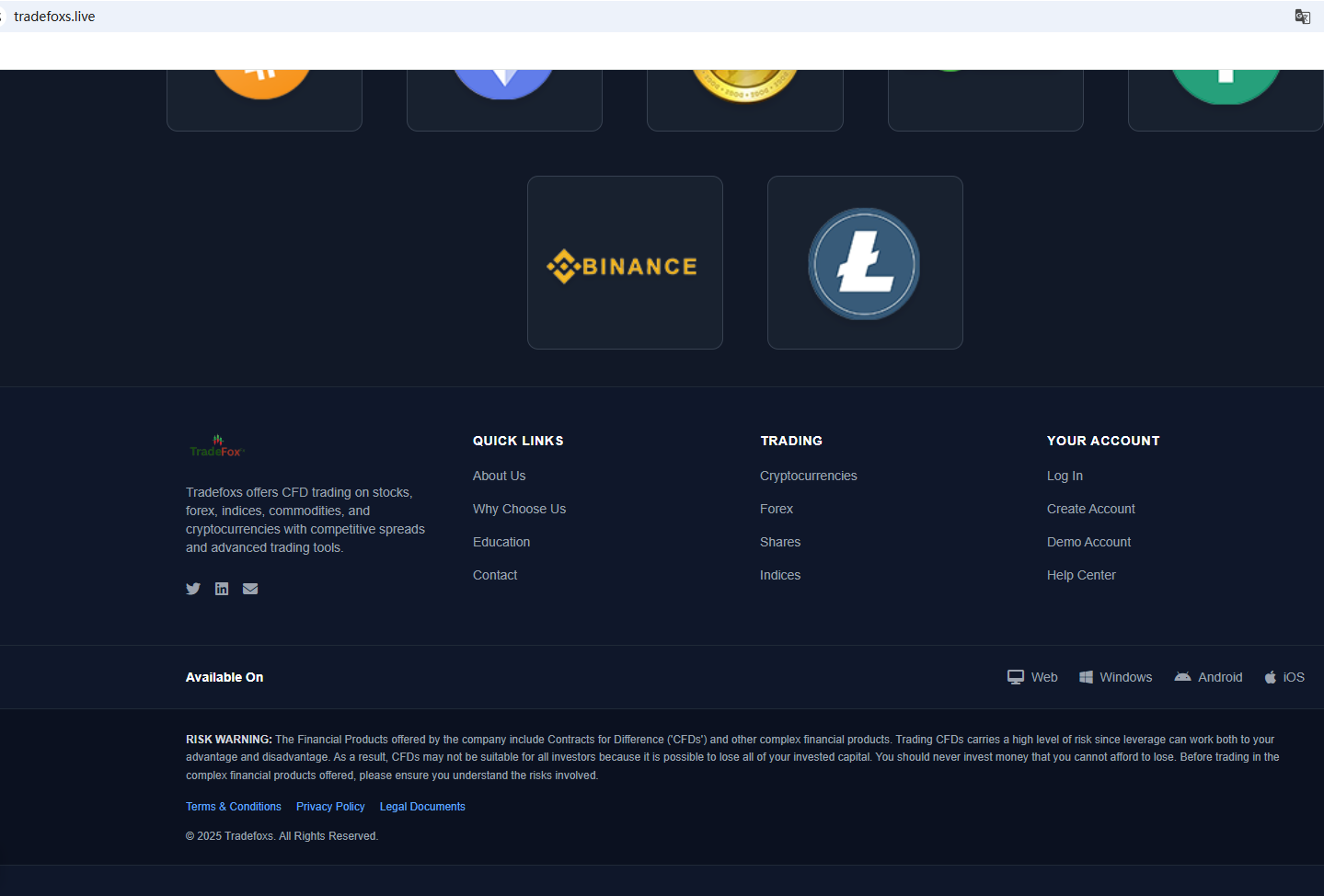Open the Legal Documents link
The width and height of the screenshot is (1324, 896).
tap(422, 807)
